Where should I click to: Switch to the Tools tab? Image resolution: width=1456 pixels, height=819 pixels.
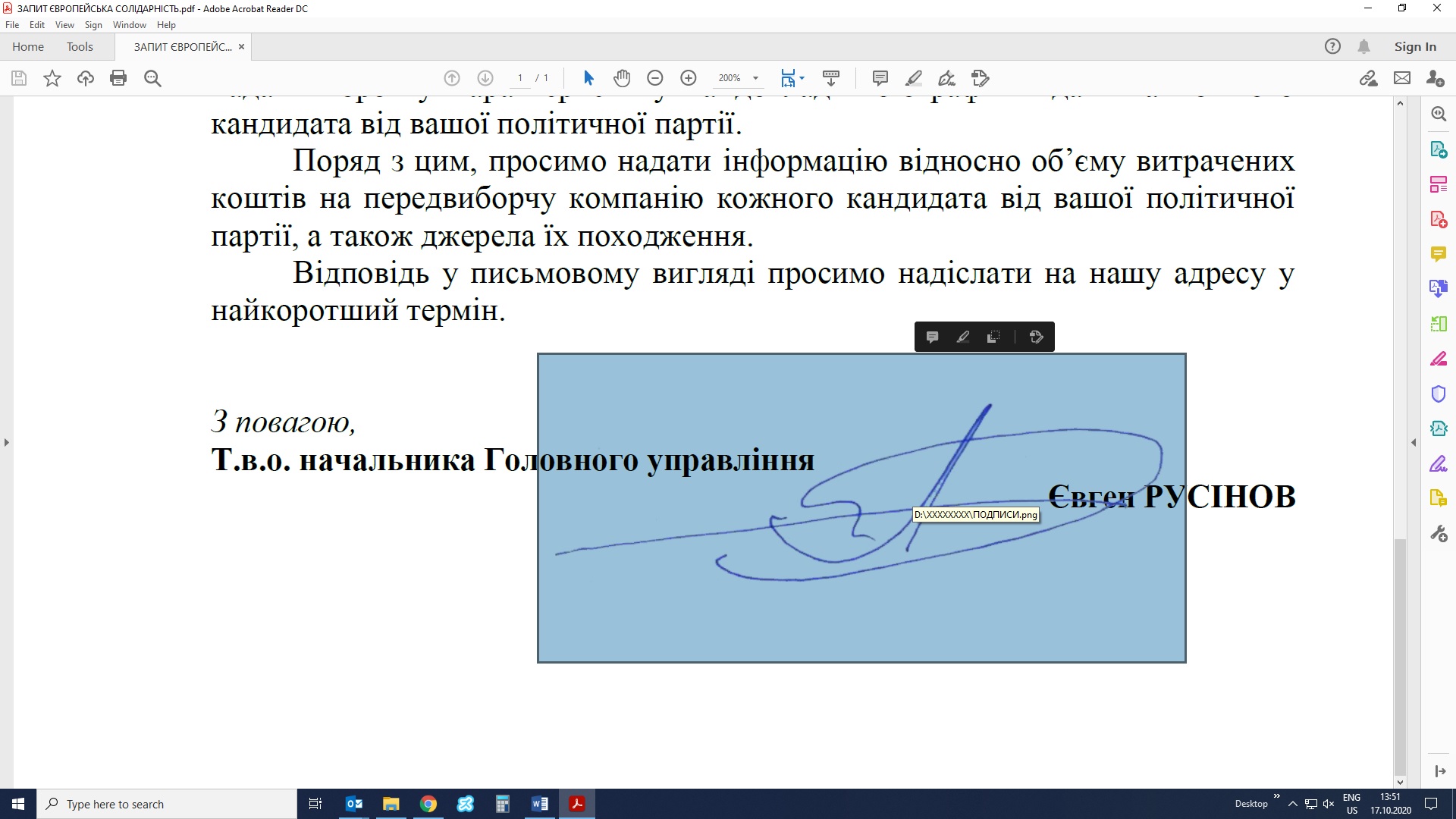80,46
